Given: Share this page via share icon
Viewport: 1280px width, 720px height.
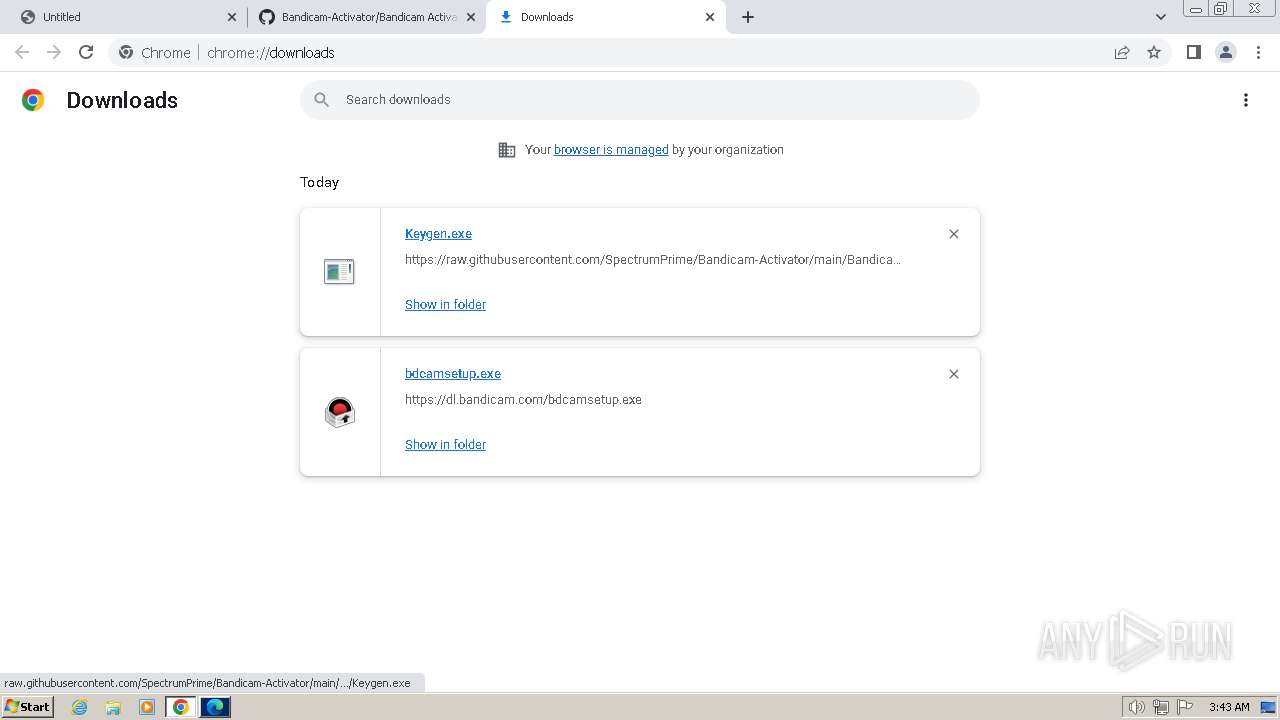Looking at the screenshot, I should point(1122,52).
